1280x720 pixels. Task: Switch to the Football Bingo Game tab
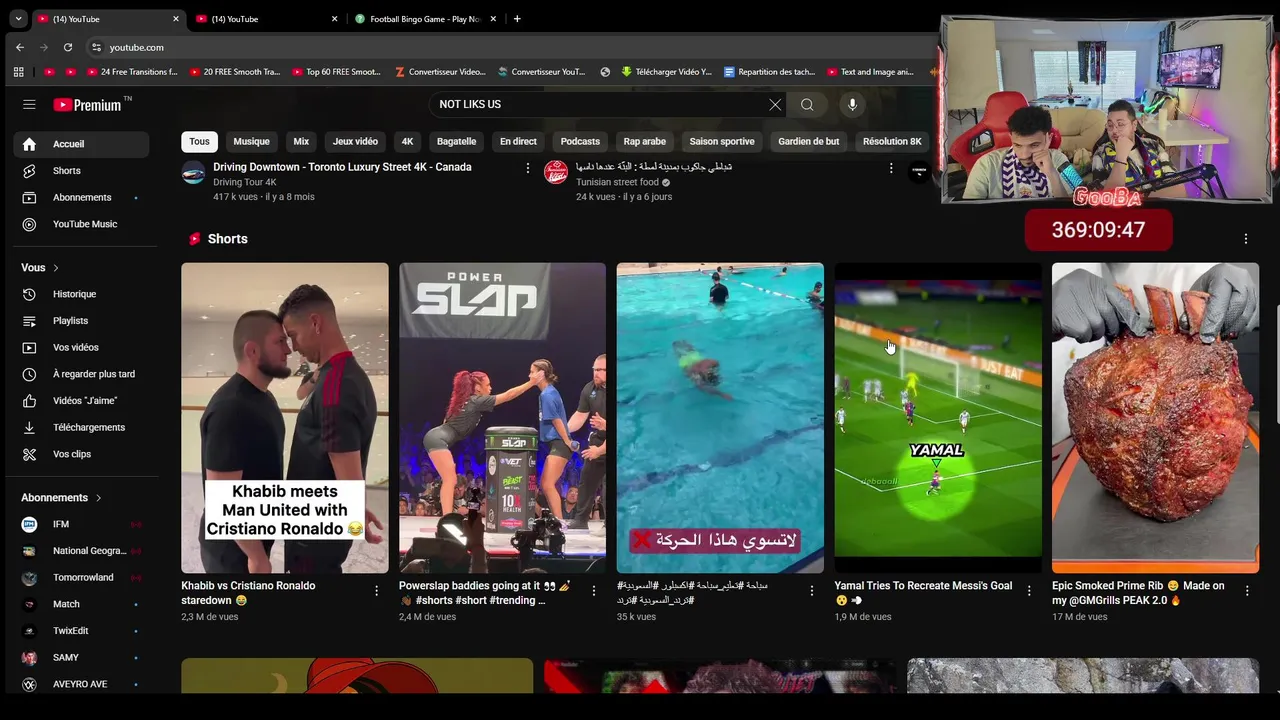coord(425,19)
